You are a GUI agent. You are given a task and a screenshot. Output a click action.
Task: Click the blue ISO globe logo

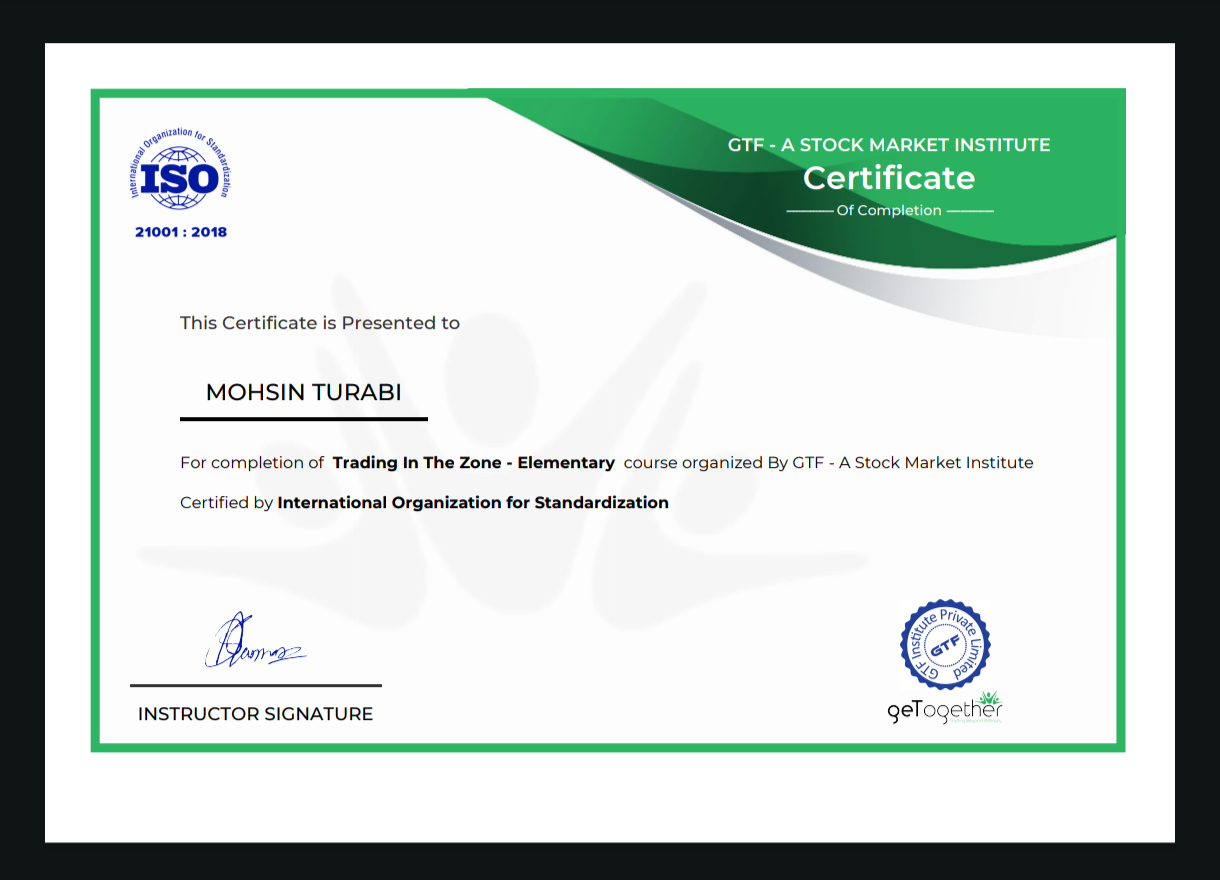(180, 177)
